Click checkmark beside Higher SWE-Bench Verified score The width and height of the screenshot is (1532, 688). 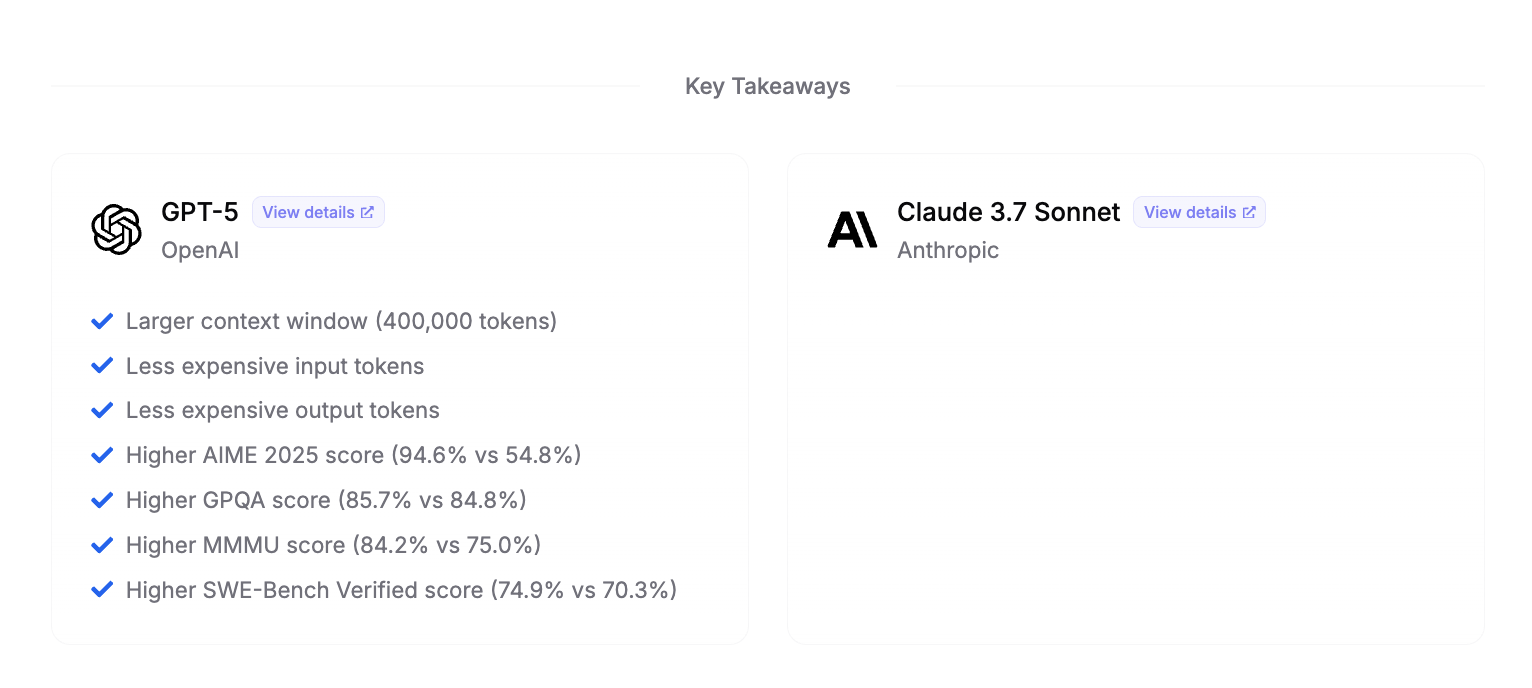coord(102,590)
